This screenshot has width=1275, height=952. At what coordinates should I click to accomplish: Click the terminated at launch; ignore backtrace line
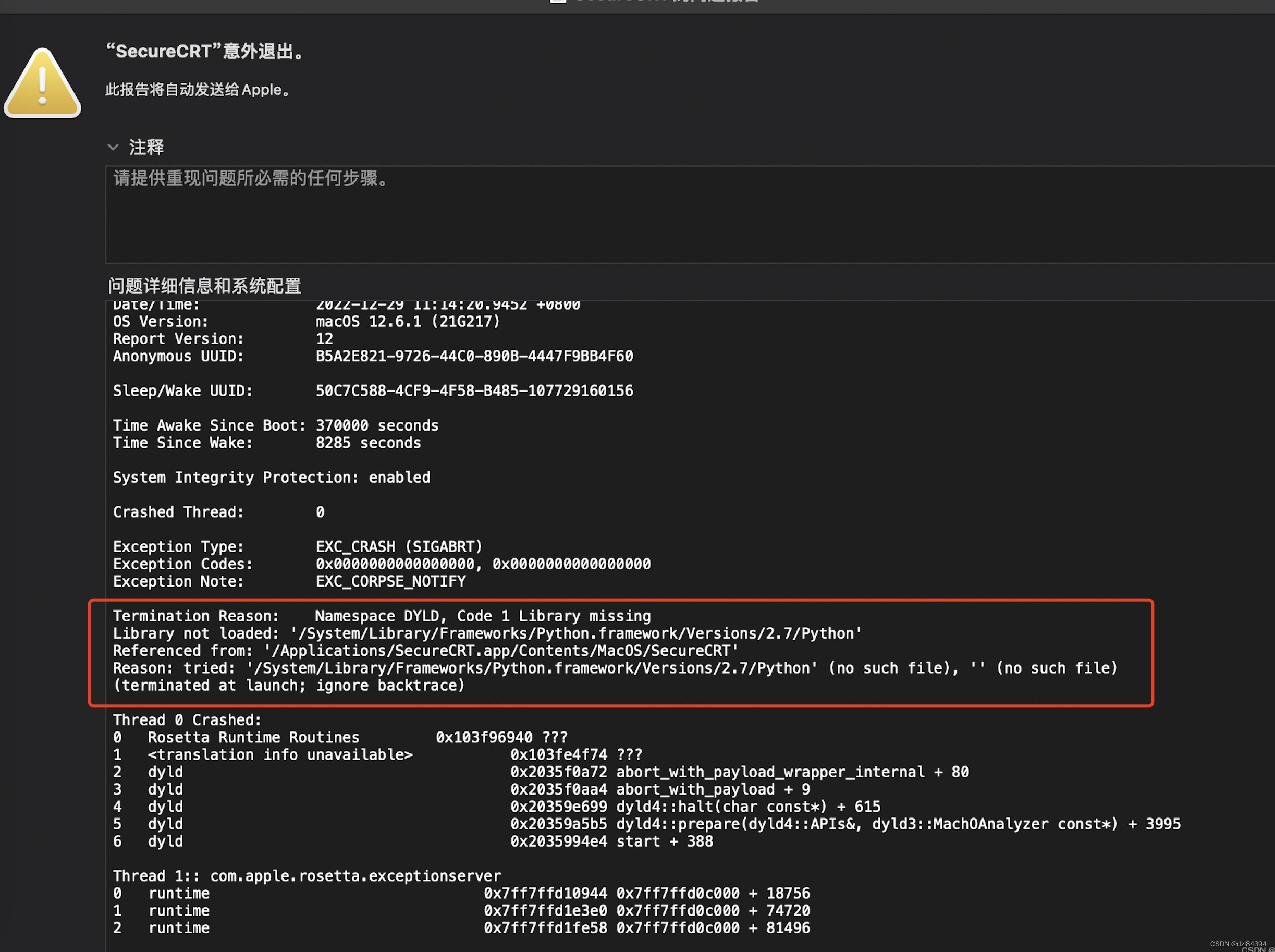289,685
